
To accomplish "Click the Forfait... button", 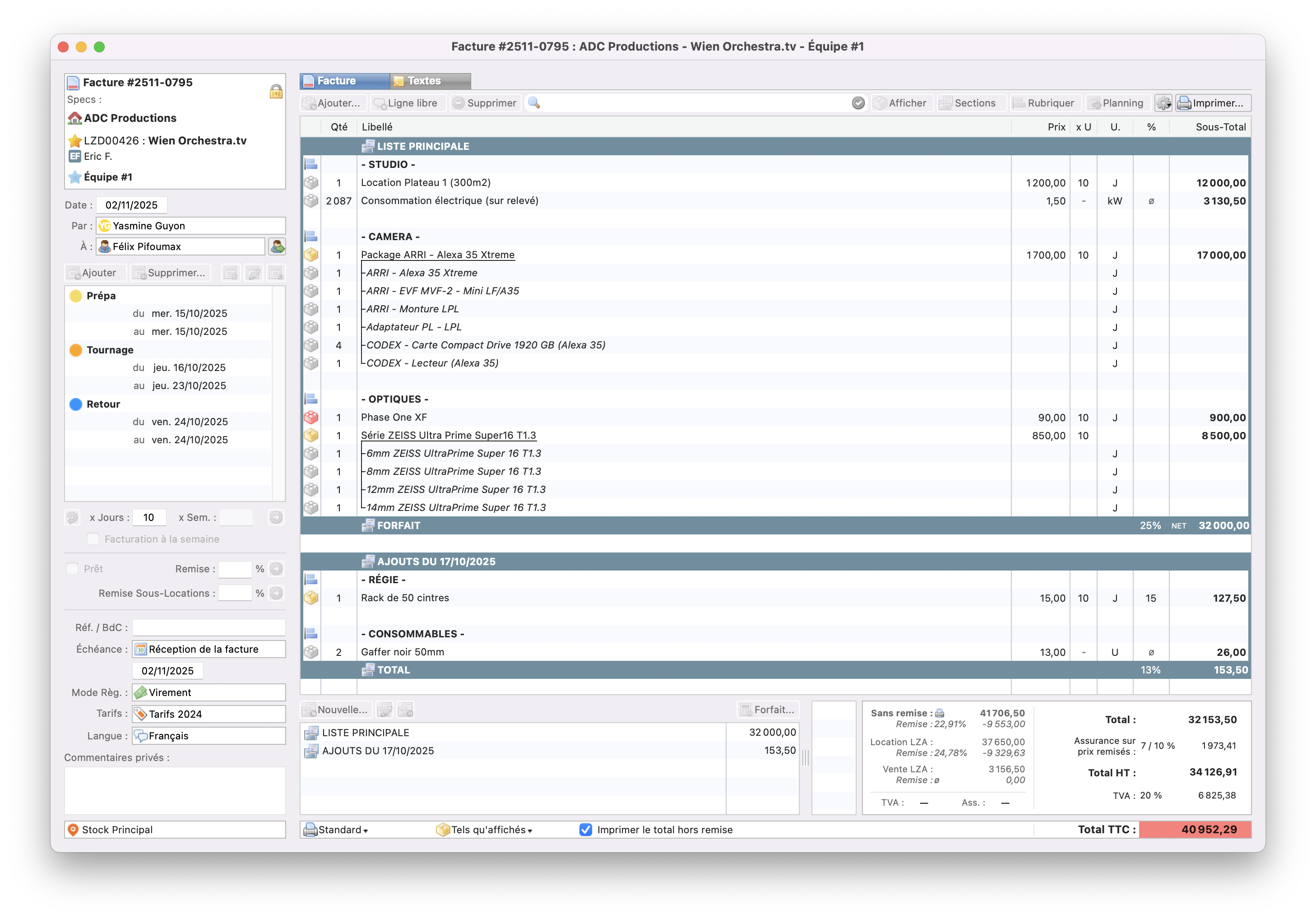I will click(768, 710).
